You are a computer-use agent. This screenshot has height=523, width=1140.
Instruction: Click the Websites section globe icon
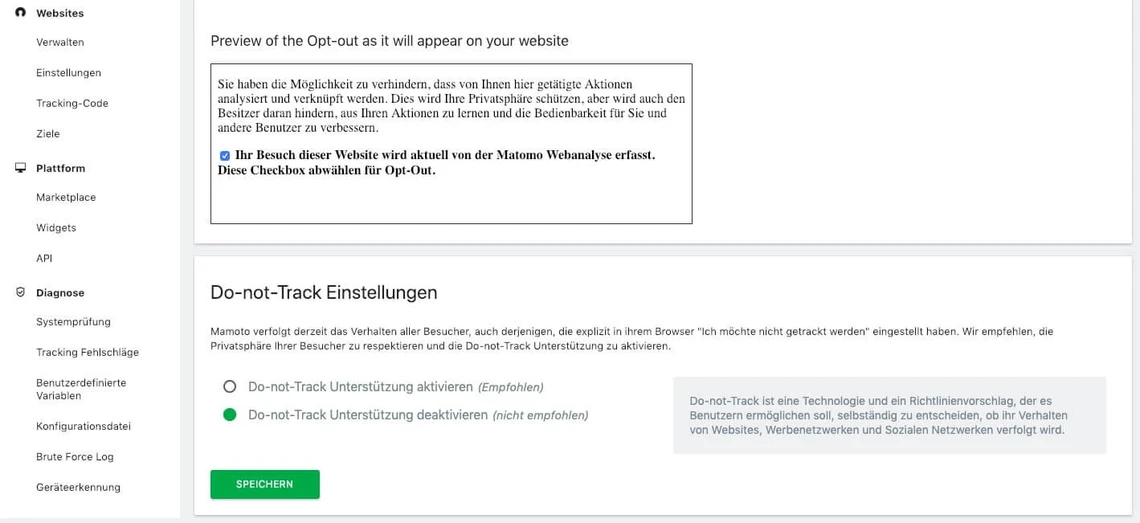(20, 13)
